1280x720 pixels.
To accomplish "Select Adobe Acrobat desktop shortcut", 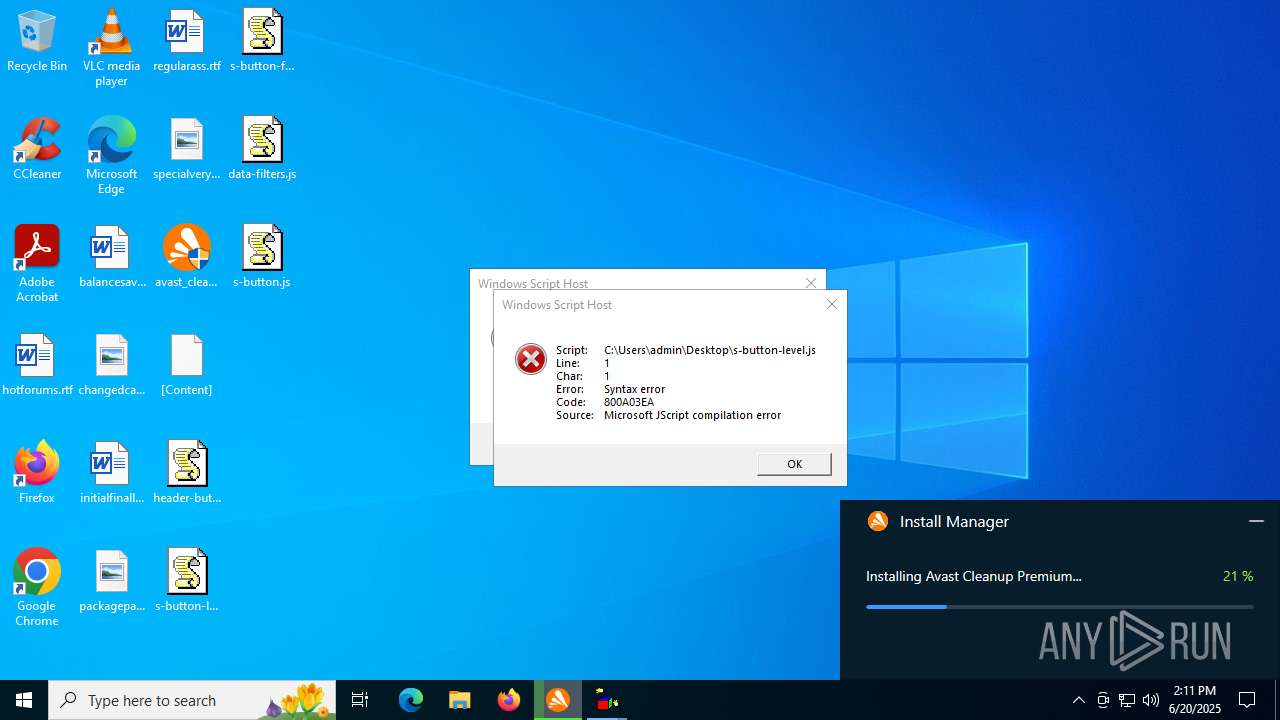I will (x=37, y=264).
